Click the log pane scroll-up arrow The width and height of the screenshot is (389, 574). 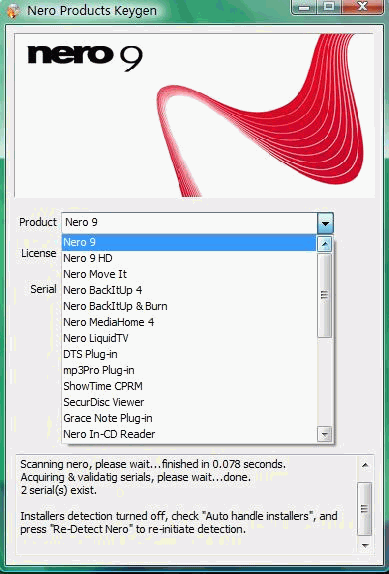[x=364, y=465]
